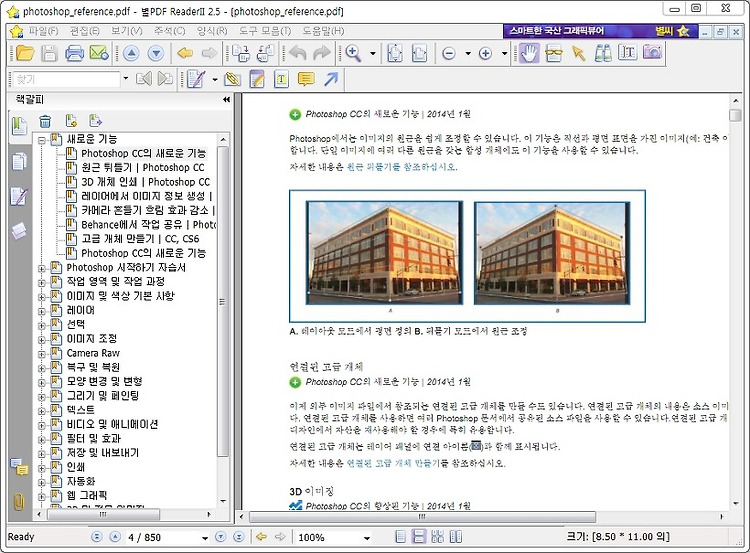Switch to multi-page grid layout

437,537
